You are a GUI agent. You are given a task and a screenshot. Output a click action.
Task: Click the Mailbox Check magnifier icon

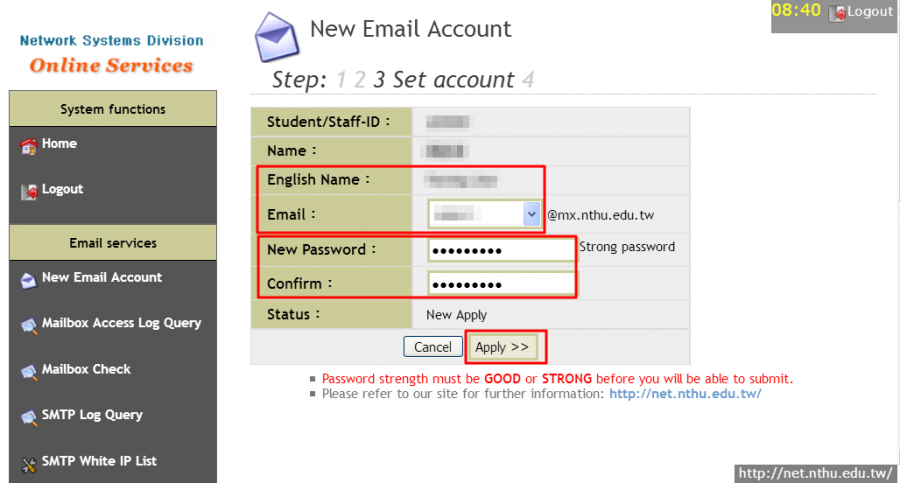coord(28,371)
